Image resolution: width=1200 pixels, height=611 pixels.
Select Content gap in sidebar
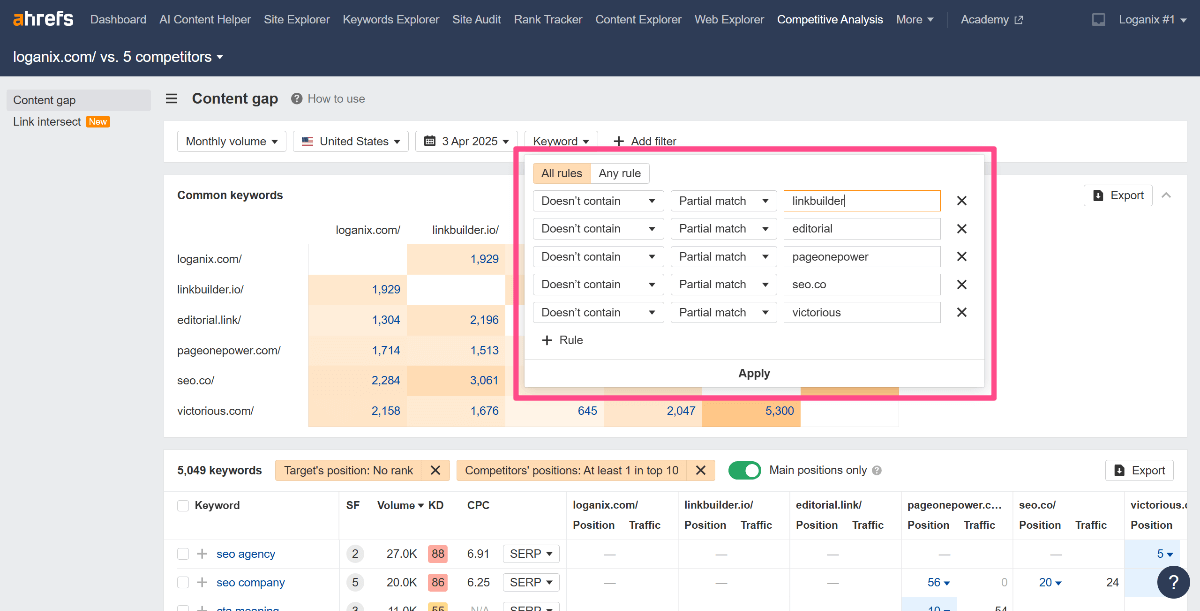[79, 100]
